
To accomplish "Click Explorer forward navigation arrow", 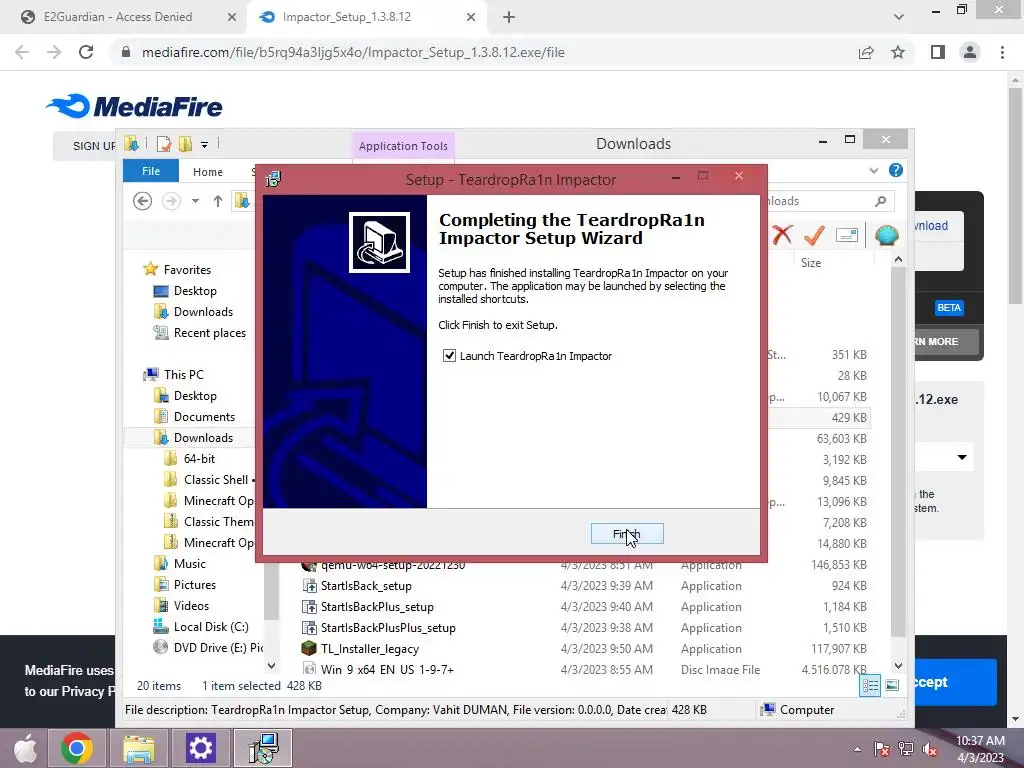I will tap(171, 201).
